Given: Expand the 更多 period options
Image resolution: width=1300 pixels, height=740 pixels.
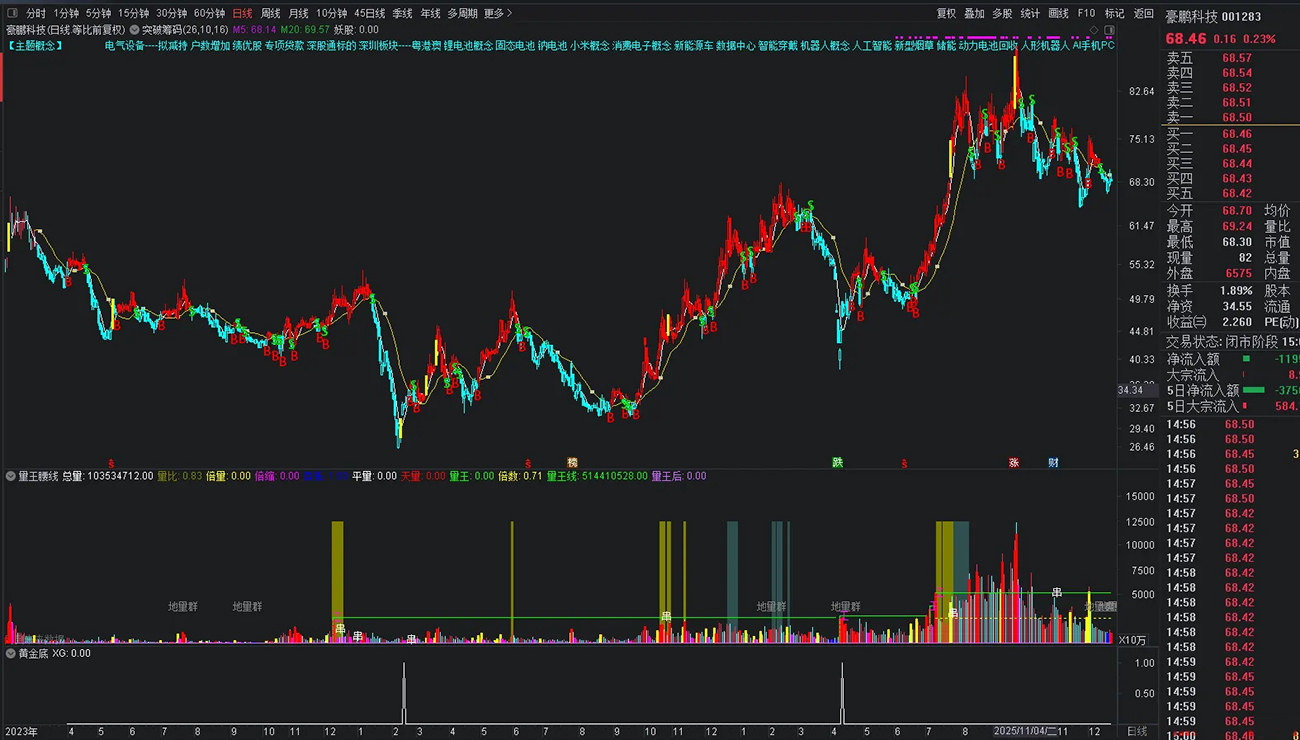Looking at the screenshot, I should (x=498, y=14).
